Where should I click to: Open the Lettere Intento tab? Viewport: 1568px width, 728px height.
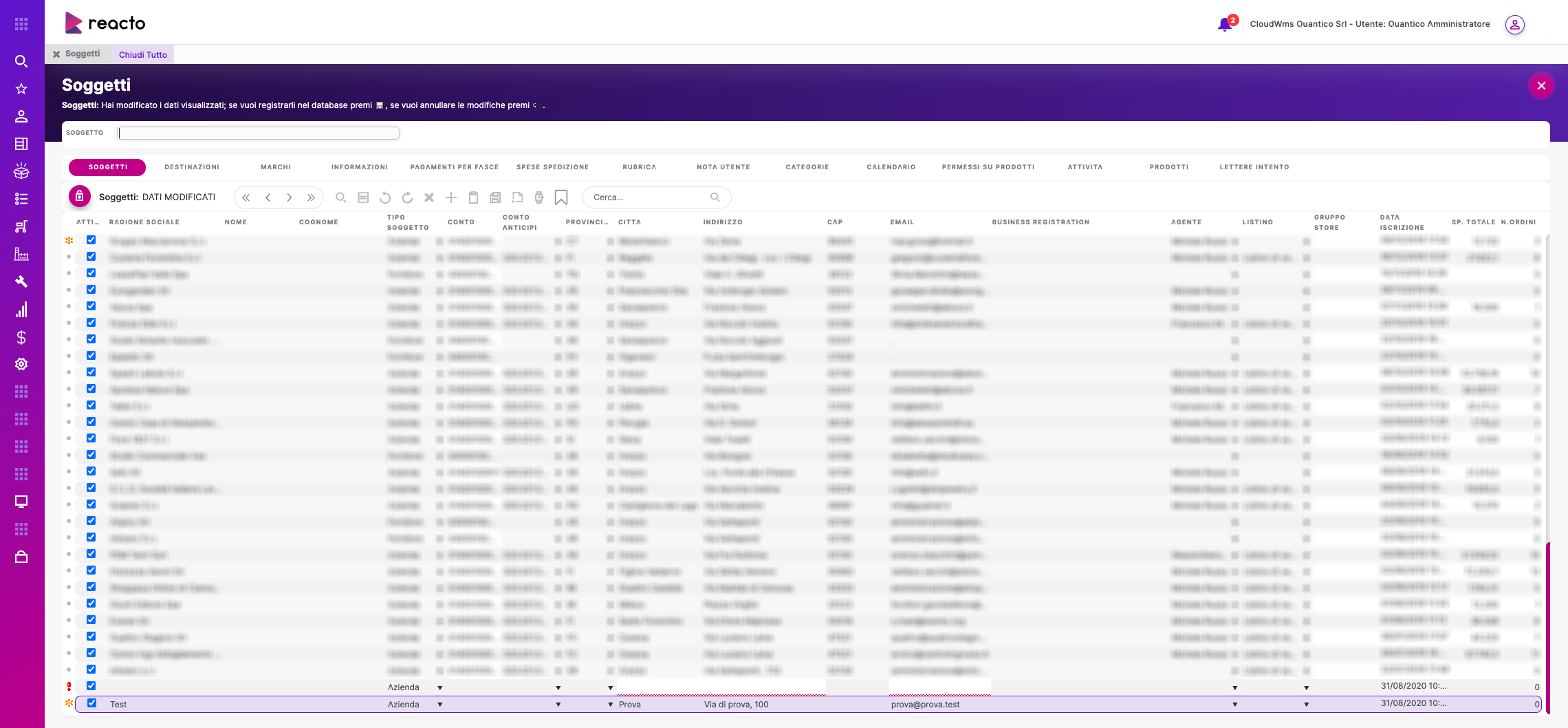coord(1254,167)
